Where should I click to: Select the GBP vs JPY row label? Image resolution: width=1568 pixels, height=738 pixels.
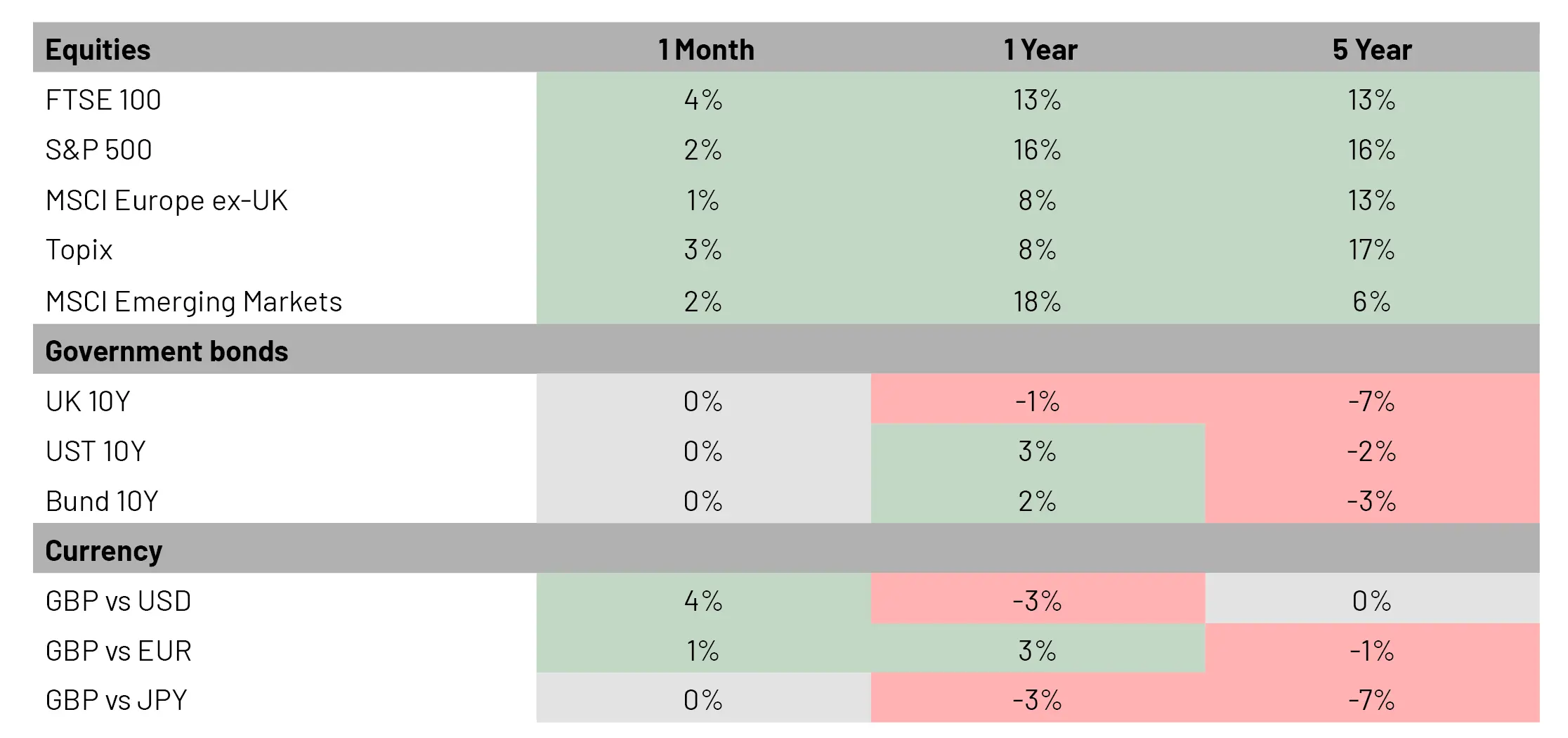tap(116, 700)
